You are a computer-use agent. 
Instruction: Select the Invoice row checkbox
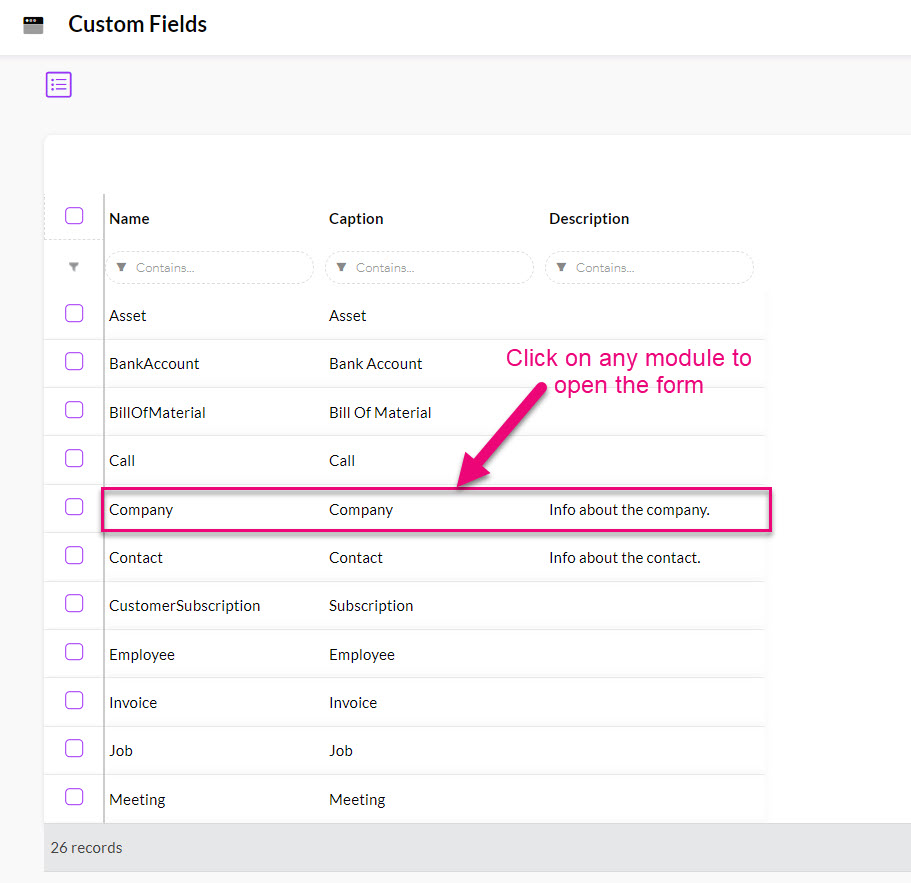point(74,700)
